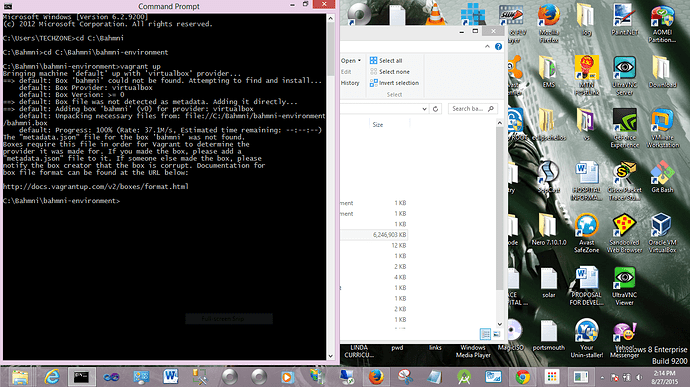Launch GeForce Experience desktop shortcut
This screenshot has width=690, height=387.
point(624,128)
